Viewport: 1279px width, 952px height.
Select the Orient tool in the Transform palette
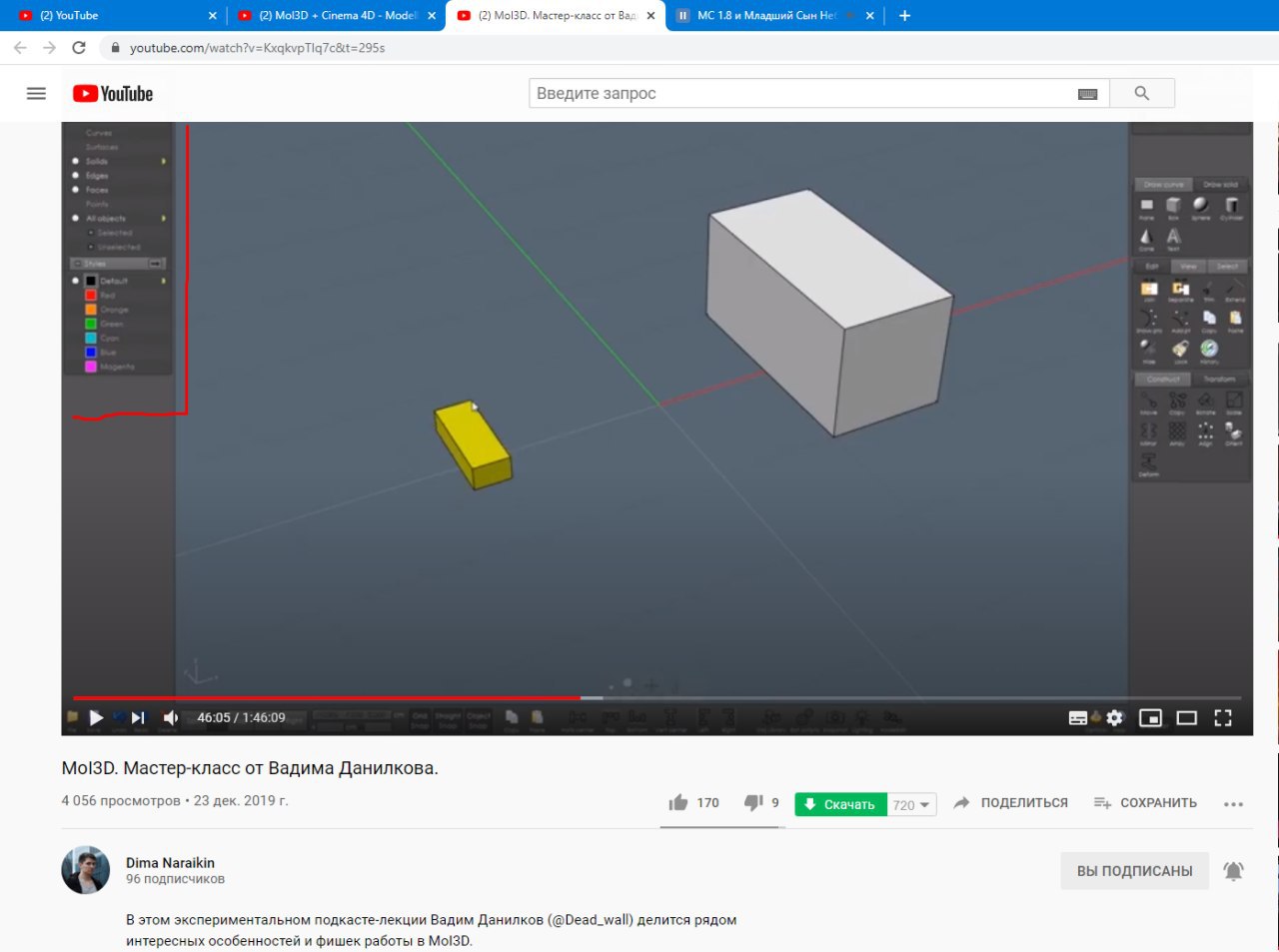[x=1234, y=433]
